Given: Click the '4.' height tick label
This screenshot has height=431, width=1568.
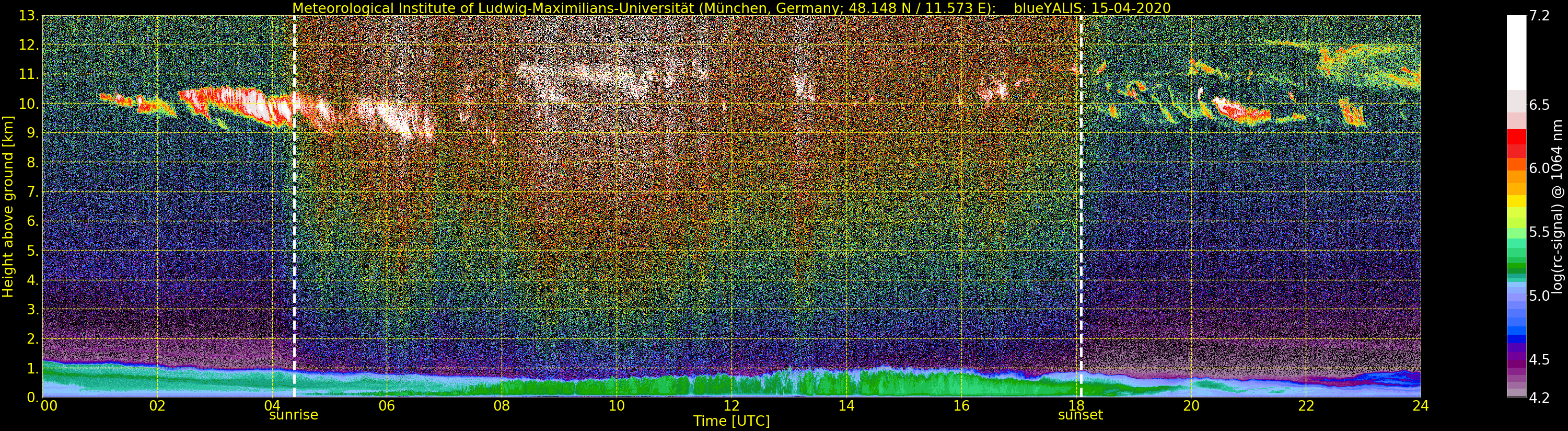Looking at the screenshot, I should coord(33,280).
